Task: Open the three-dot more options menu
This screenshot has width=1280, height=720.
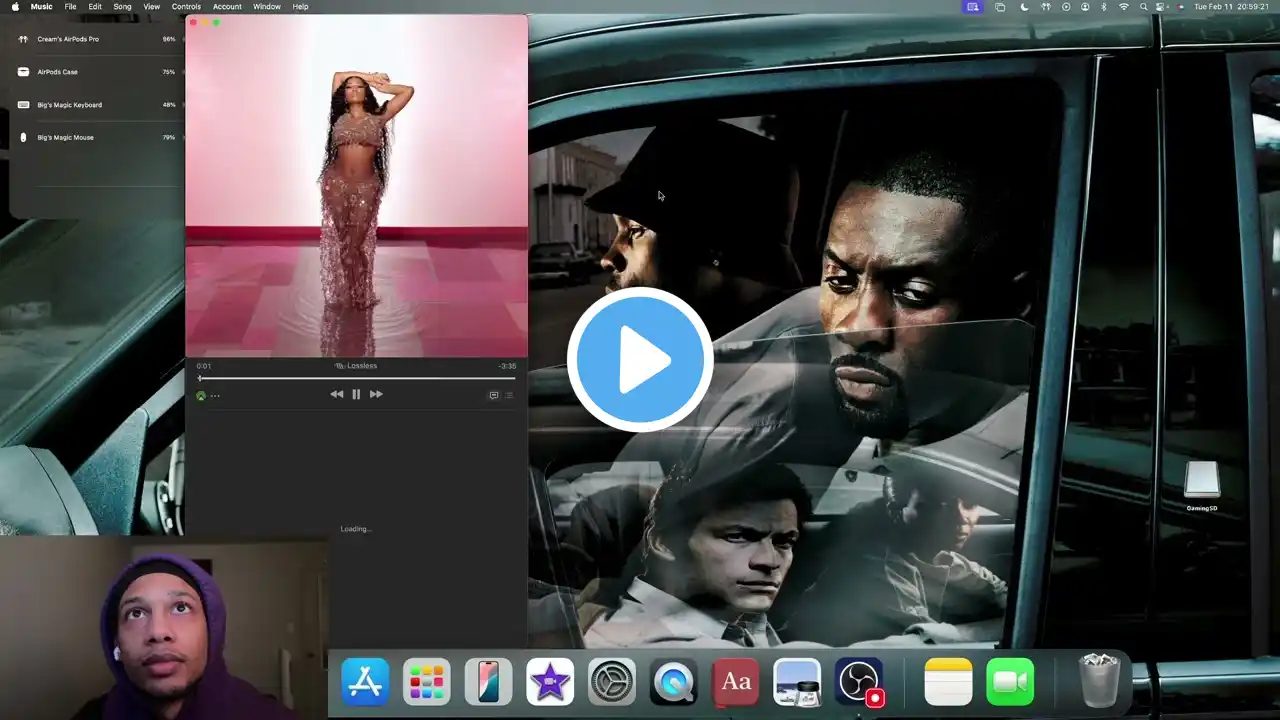Action: coord(215,396)
